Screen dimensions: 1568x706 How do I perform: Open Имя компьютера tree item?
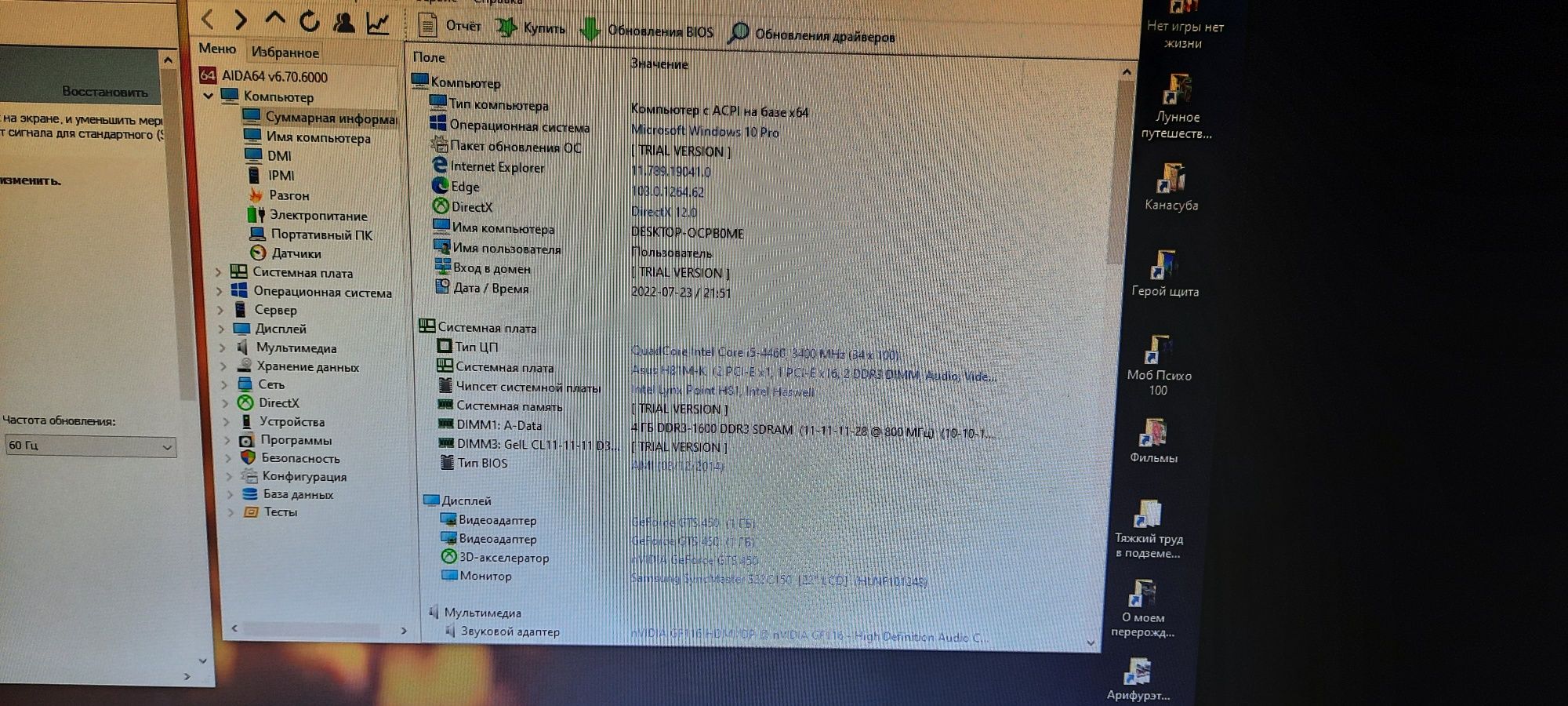click(x=308, y=137)
